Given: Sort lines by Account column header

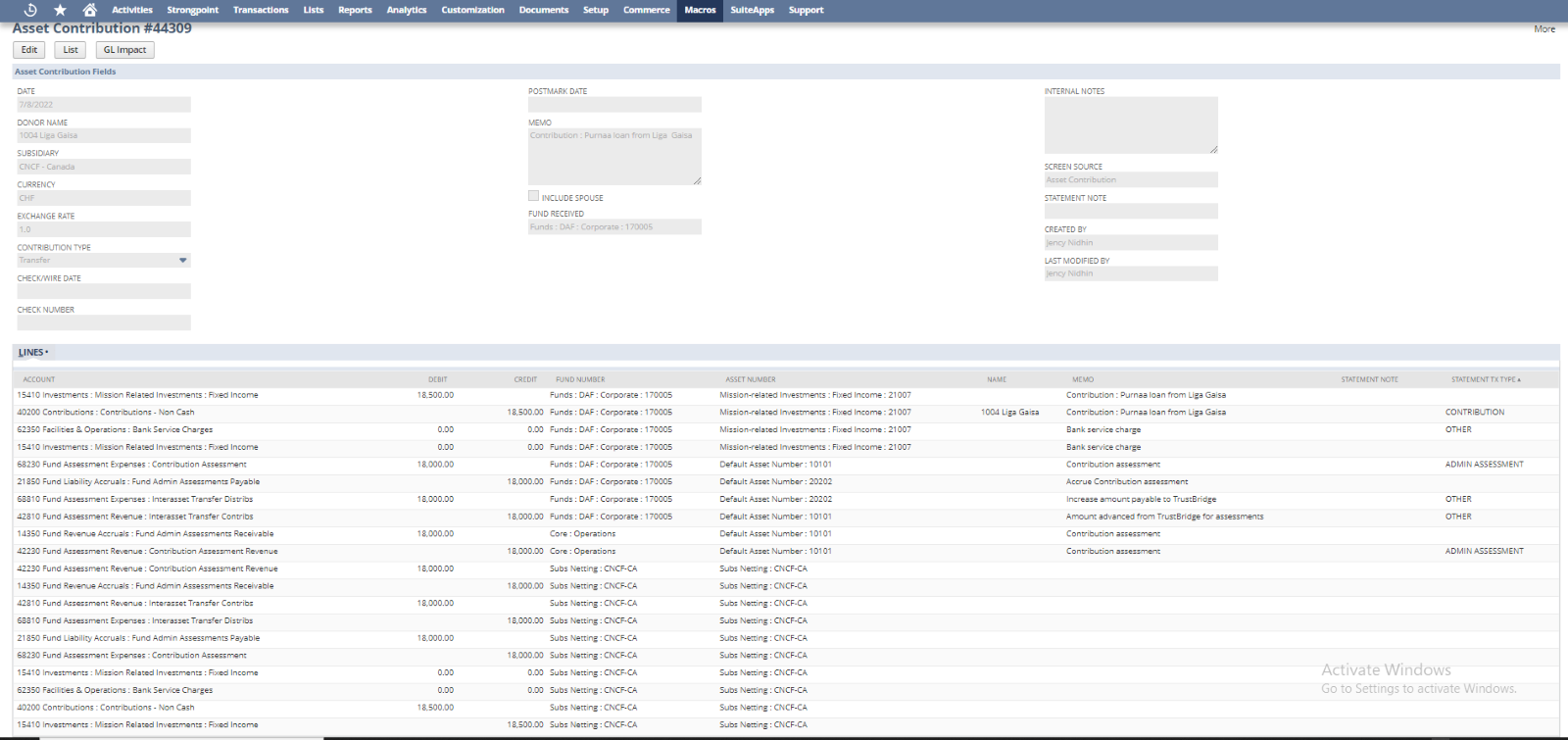Looking at the screenshot, I should tap(39, 379).
